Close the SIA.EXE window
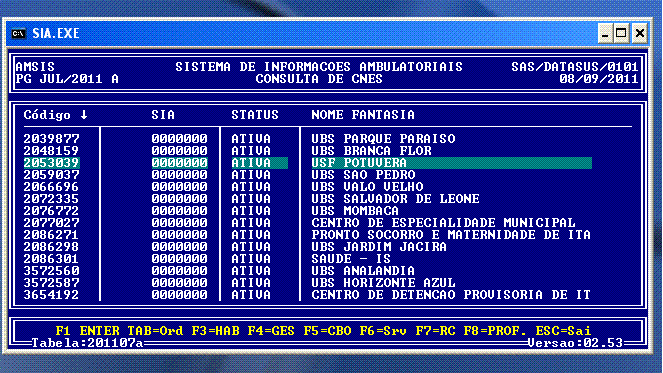The image size is (663, 373). [x=640, y=33]
